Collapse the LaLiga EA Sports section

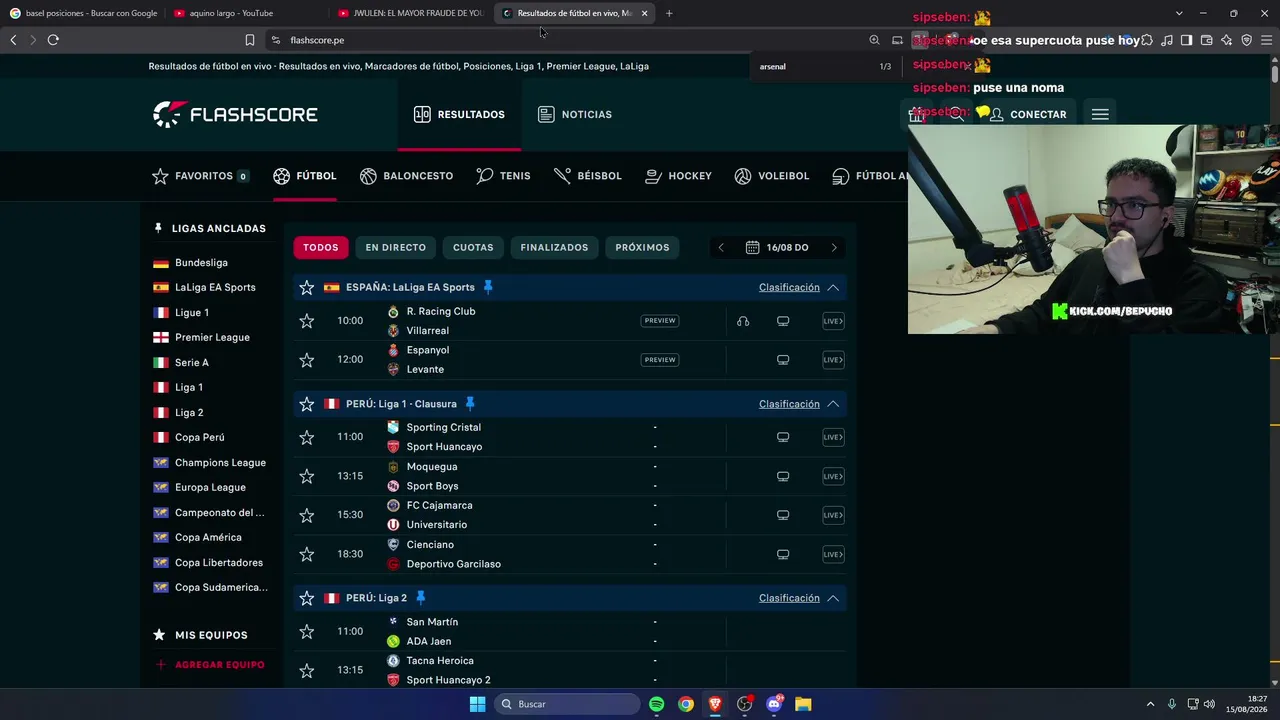pyautogui.click(x=833, y=288)
